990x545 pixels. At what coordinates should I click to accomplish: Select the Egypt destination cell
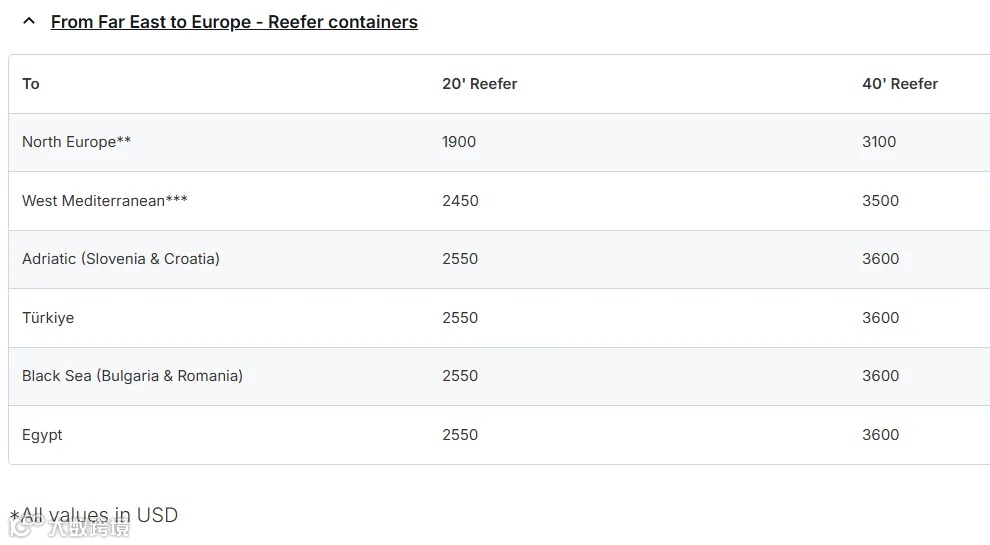(42, 435)
